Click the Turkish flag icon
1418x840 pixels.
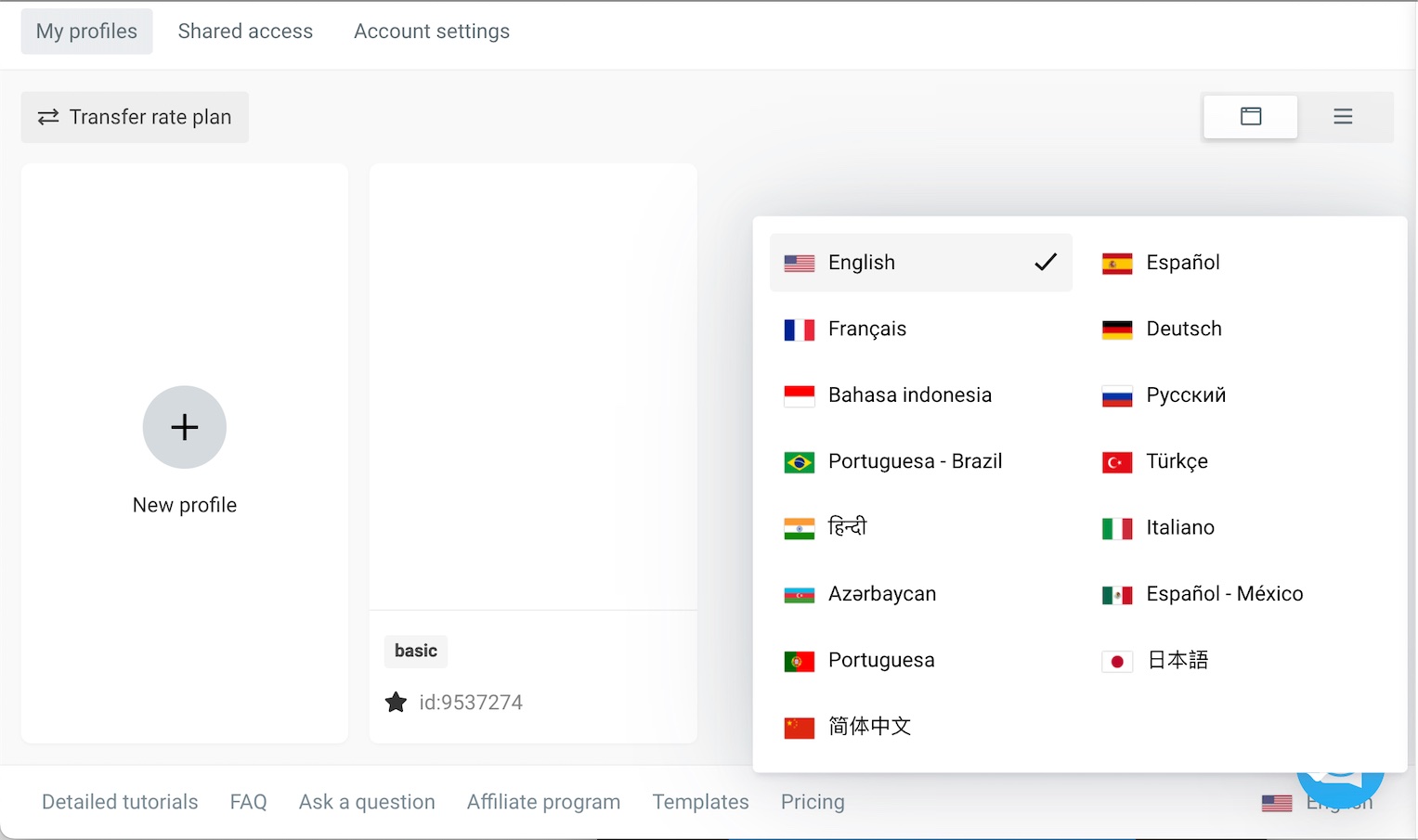pyautogui.click(x=1117, y=462)
